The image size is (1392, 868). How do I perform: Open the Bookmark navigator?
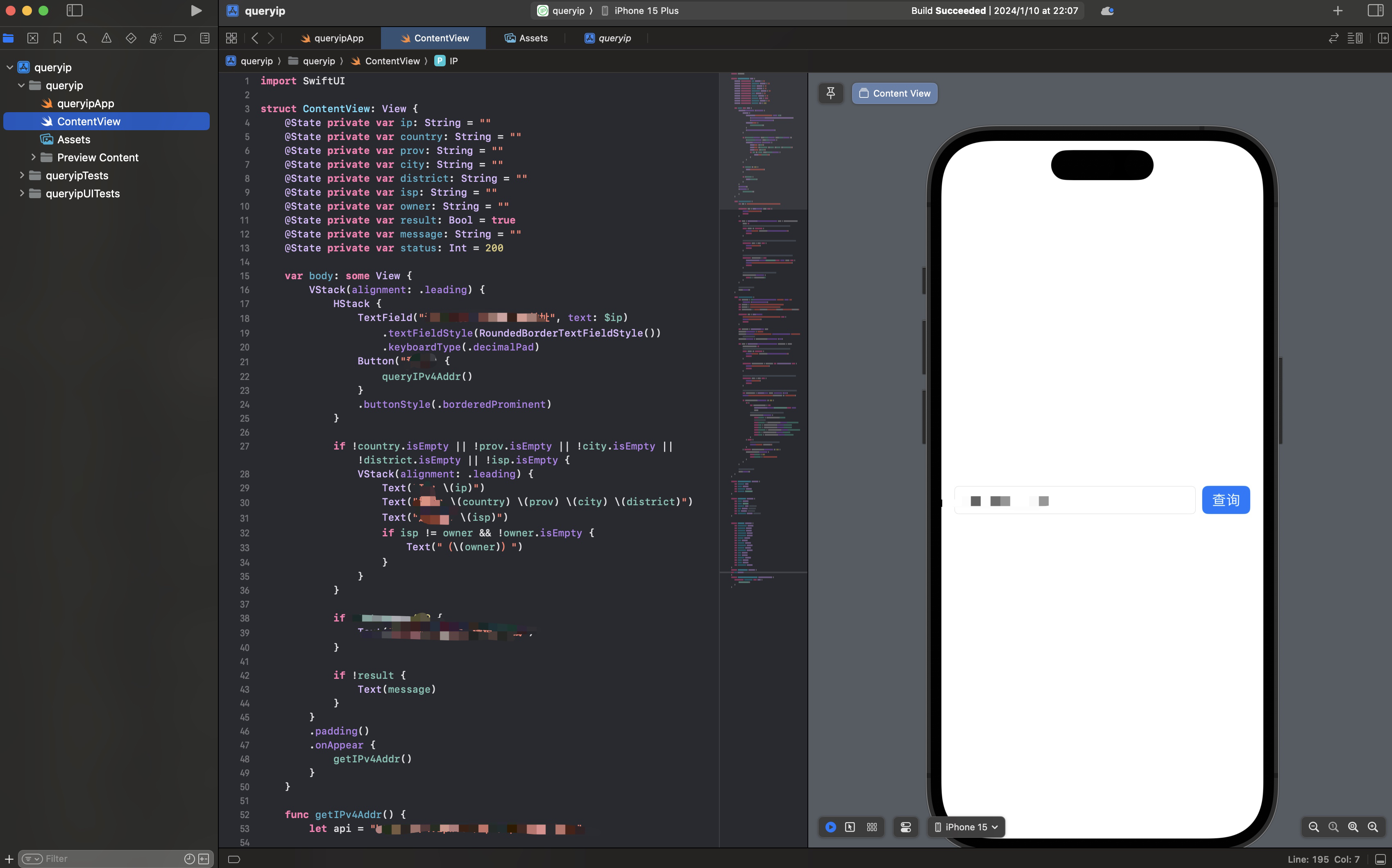pos(57,38)
